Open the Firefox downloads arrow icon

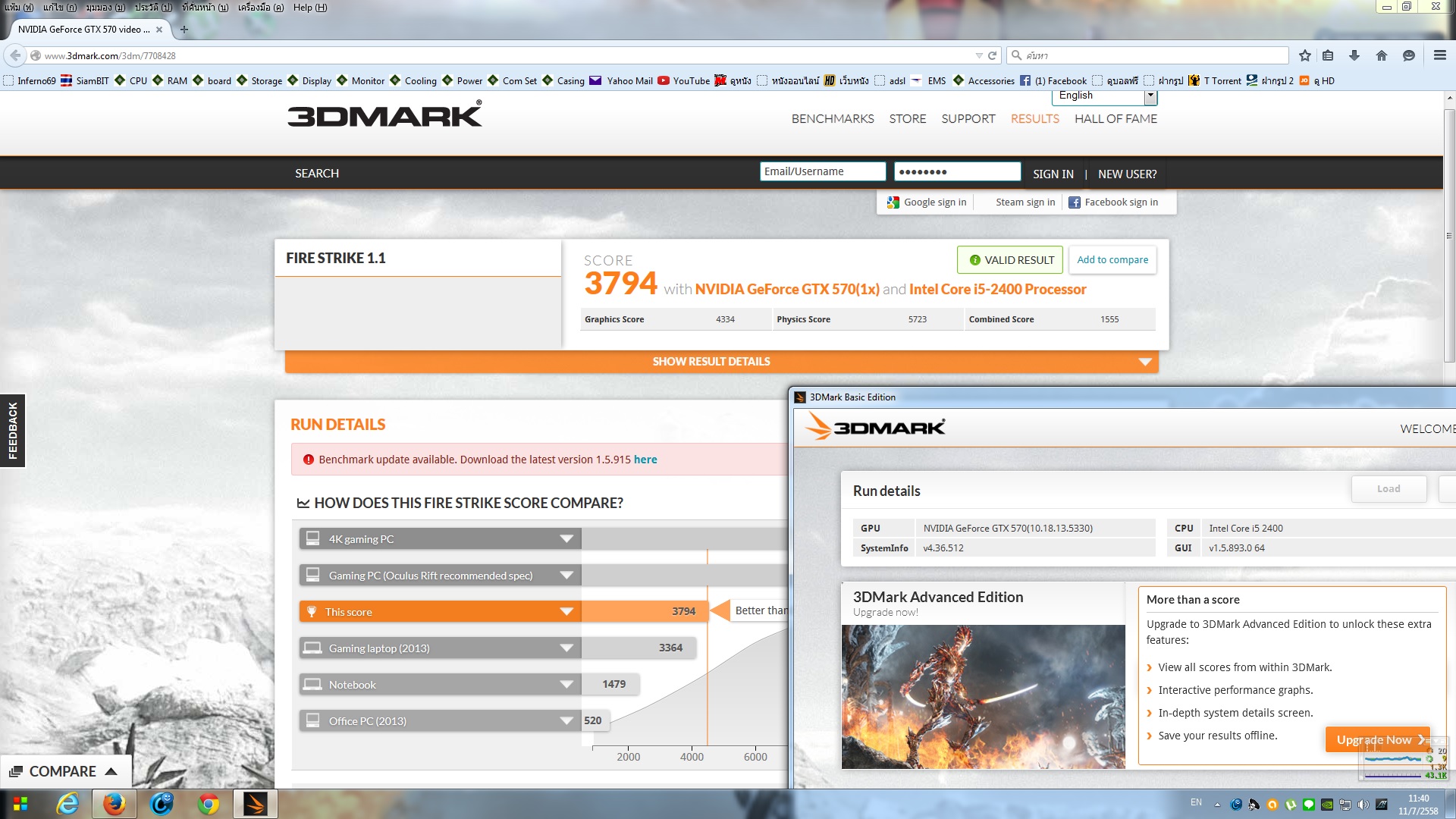coord(1354,55)
